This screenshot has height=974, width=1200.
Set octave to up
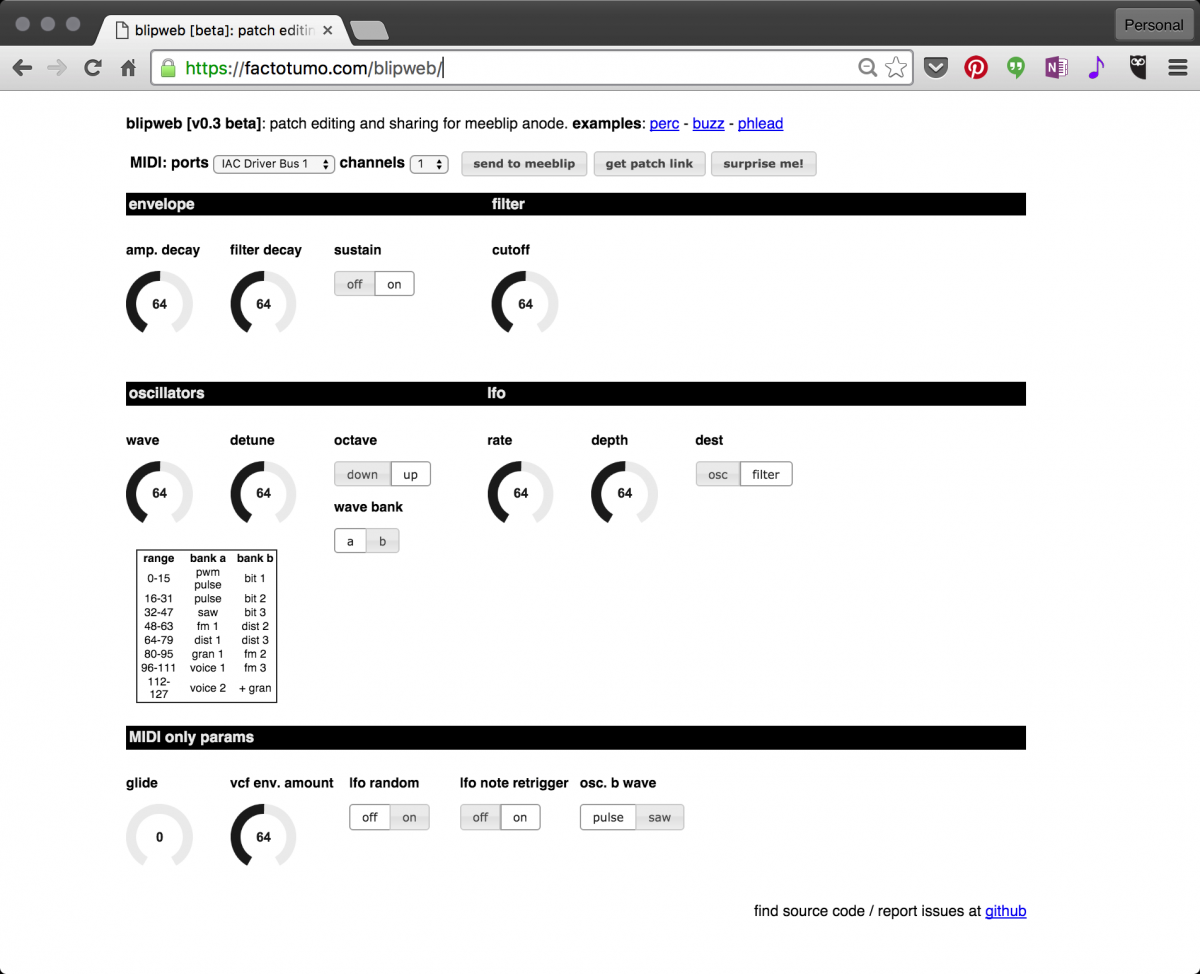(410, 474)
